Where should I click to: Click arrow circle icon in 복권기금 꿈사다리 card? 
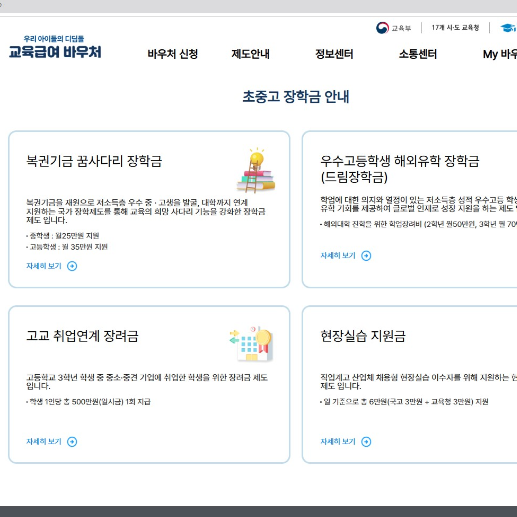tap(72, 266)
